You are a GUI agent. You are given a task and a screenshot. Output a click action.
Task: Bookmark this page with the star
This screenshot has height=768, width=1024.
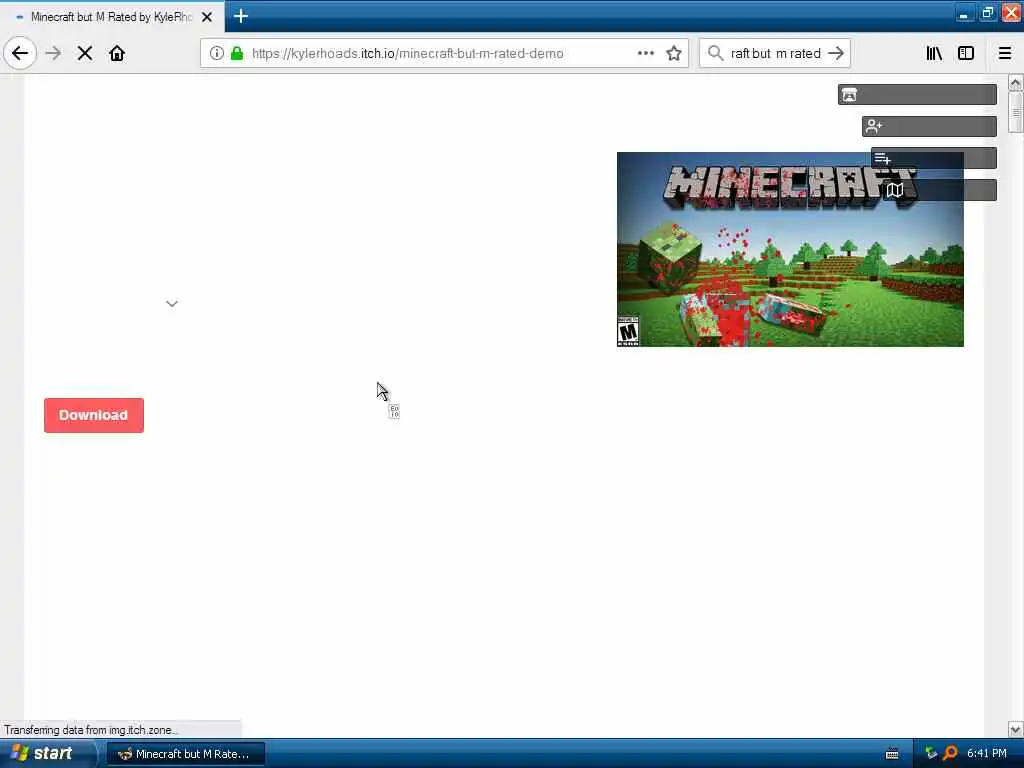(x=674, y=53)
